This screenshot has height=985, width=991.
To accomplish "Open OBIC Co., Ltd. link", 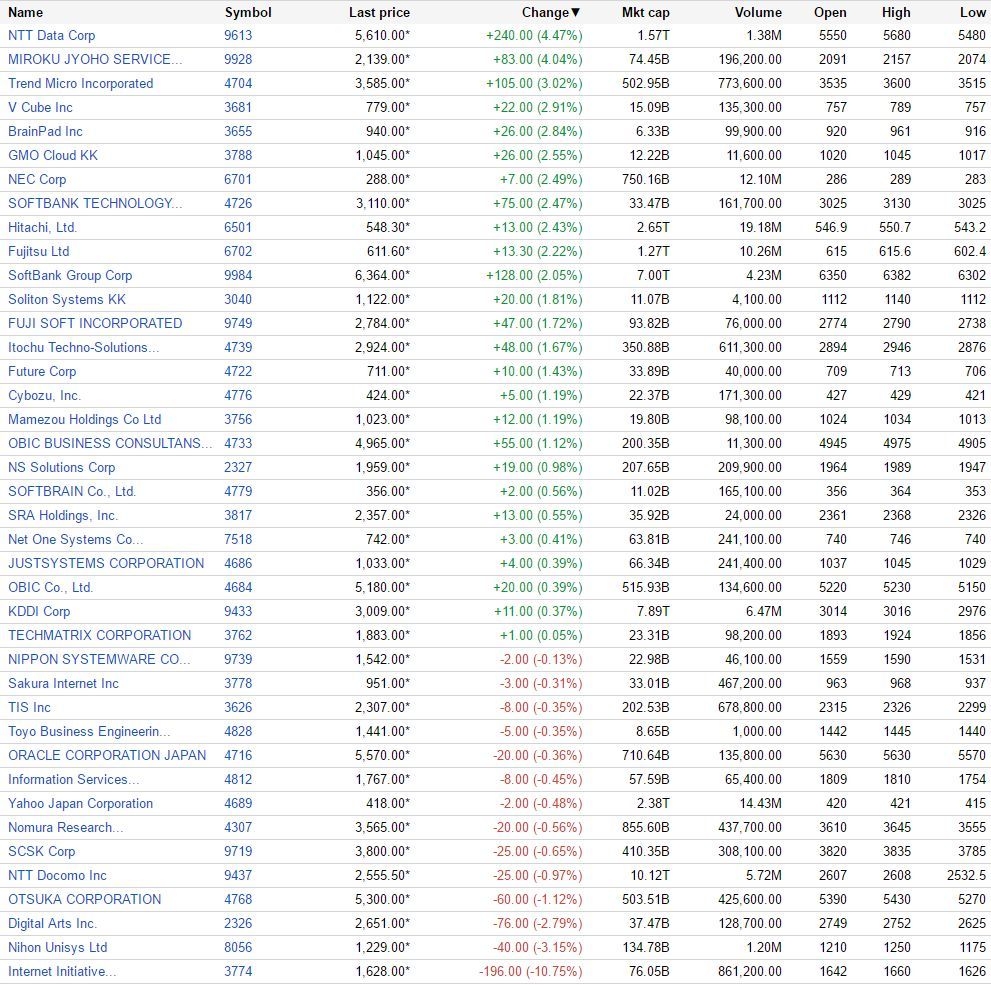I will point(50,588).
